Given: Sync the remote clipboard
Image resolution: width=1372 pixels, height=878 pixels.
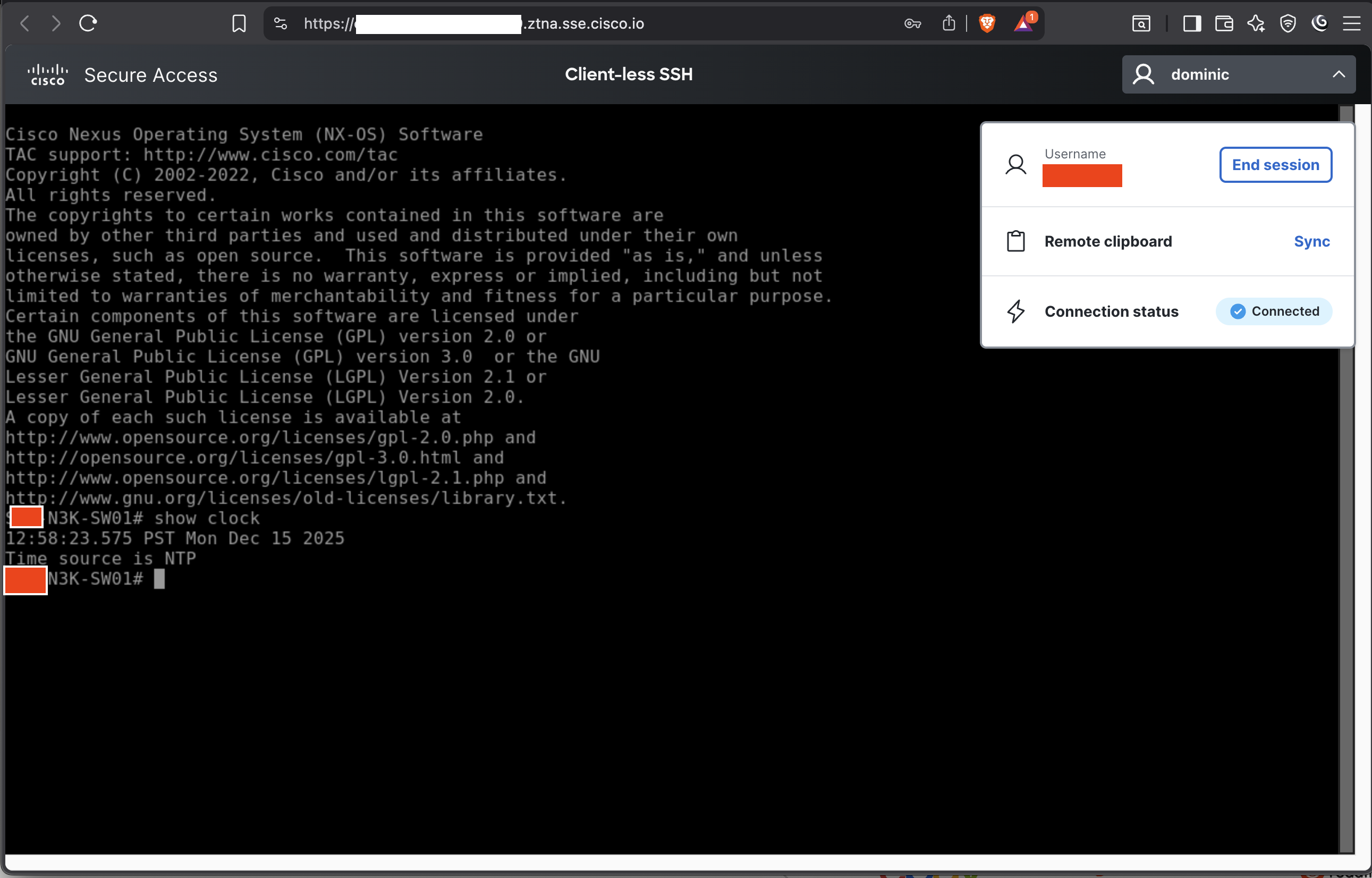Looking at the screenshot, I should click(x=1311, y=241).
